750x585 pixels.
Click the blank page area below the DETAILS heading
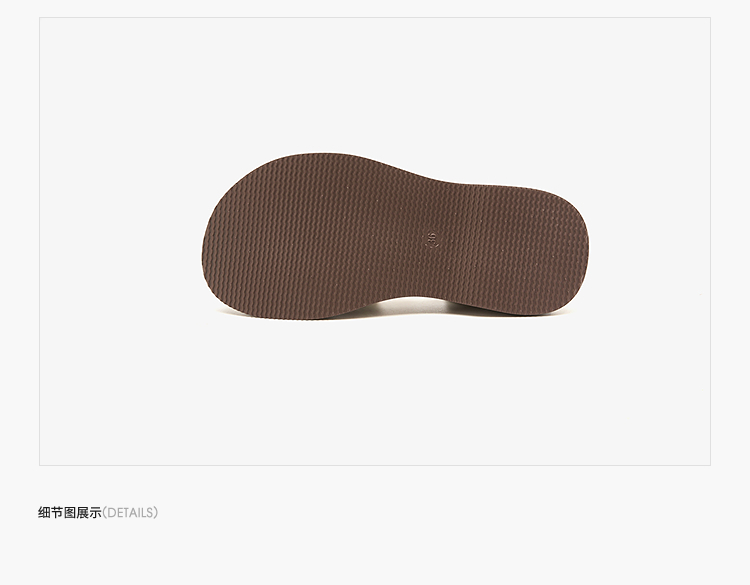(x=375, y=555)
